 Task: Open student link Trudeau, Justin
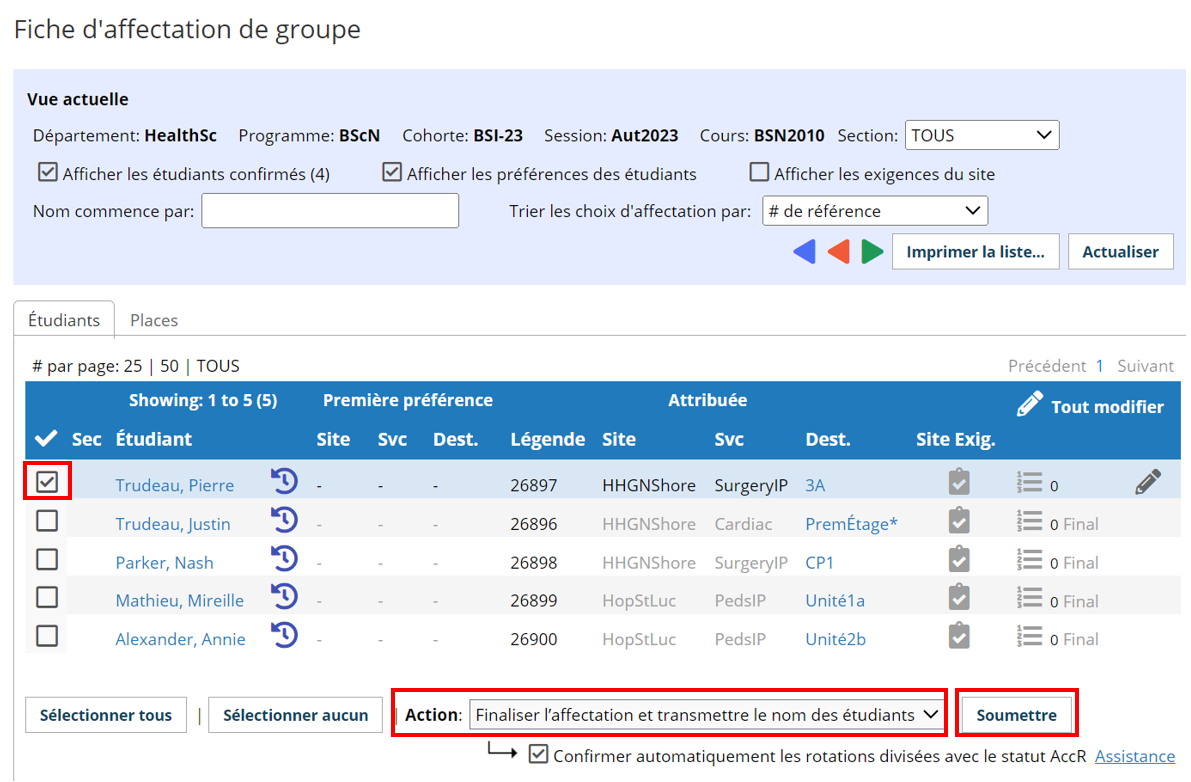tap(172, 523)
